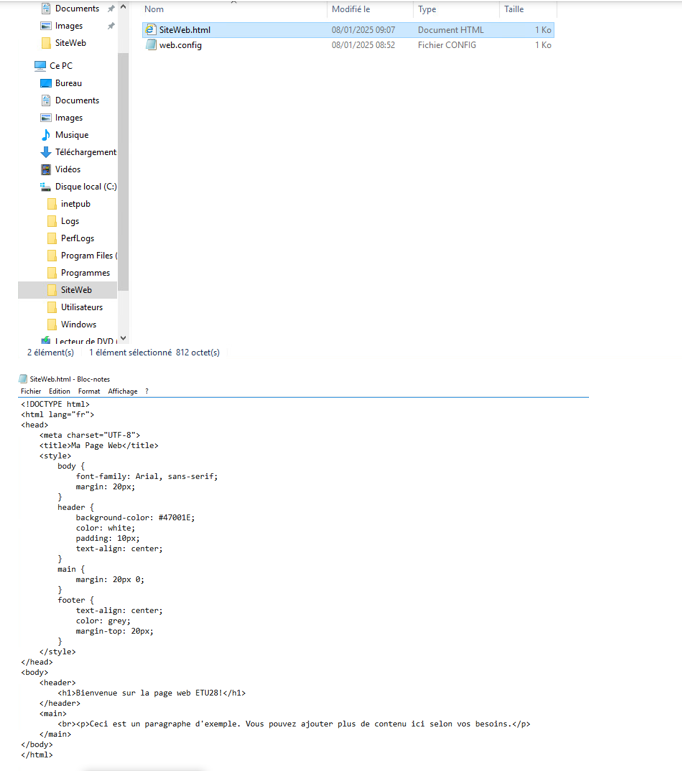Click the navigation pane vertical scrollbar thumb
This screenshot has height=771, width=682.
(123, 172)
